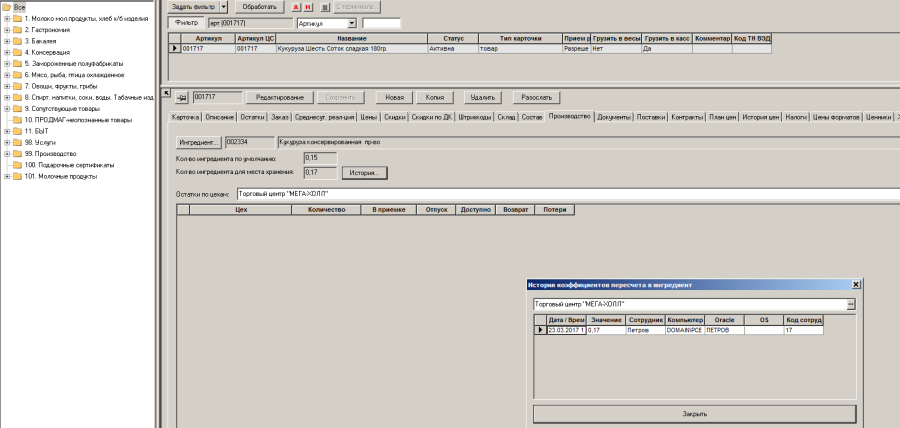Click the Разослать button
Screen dimensions: 900x428
tap(536, 98)
